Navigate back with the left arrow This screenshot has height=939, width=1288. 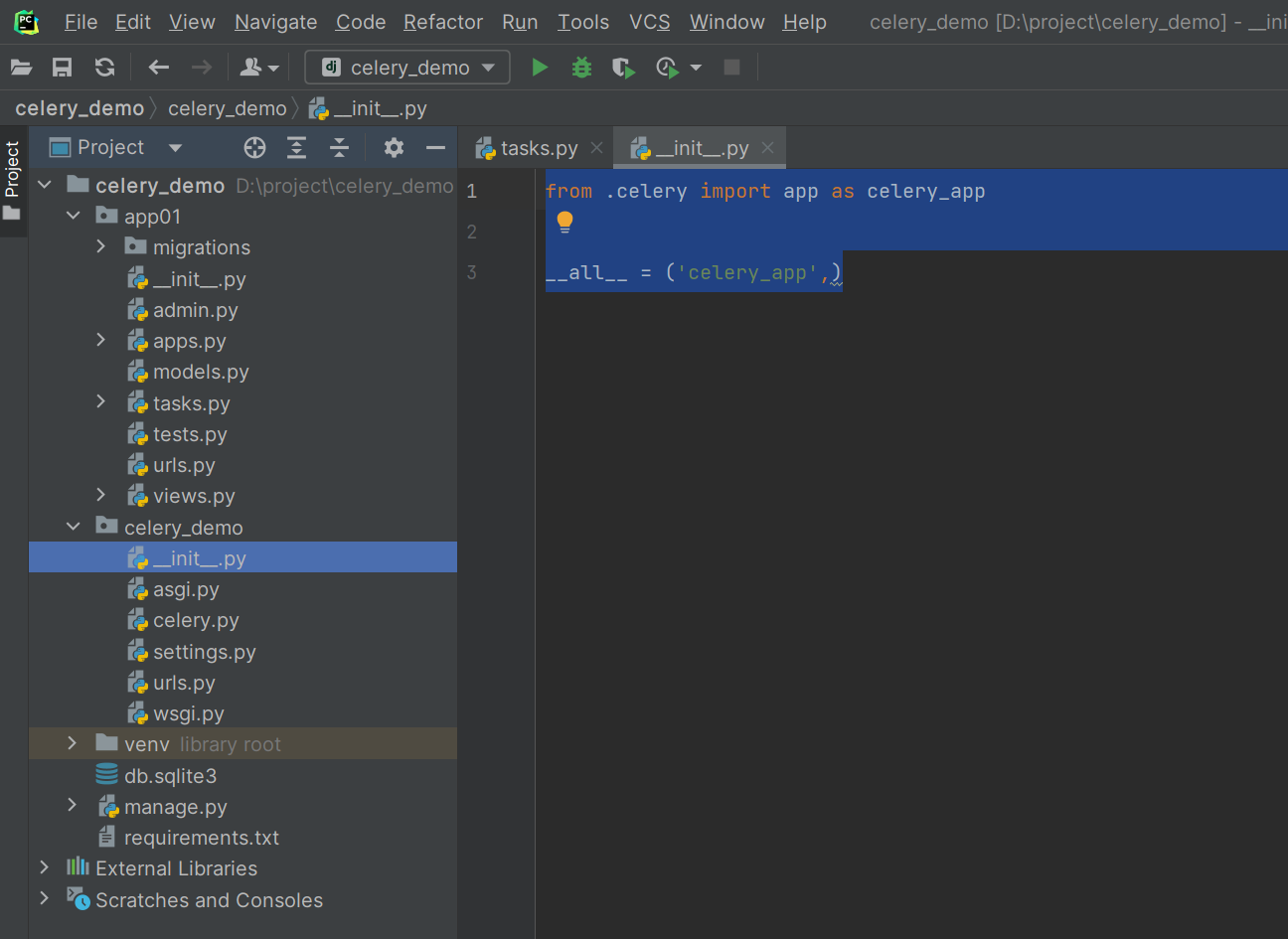(159, 68)
